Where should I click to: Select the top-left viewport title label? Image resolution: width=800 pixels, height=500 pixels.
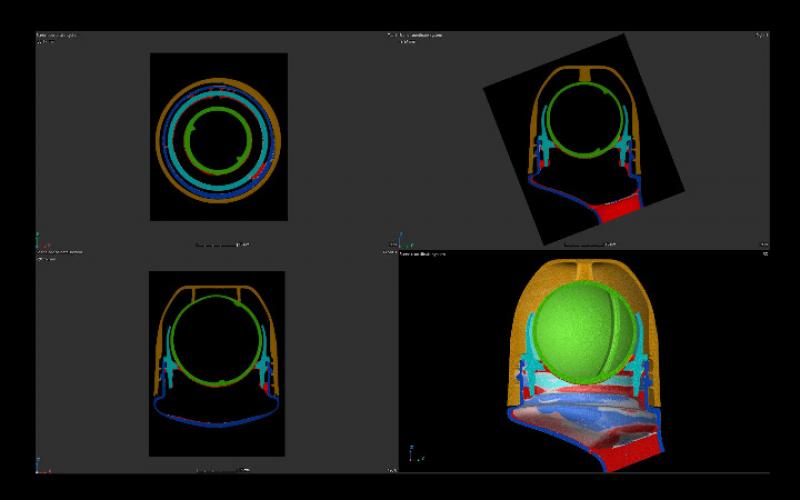(x=62, y=36)
